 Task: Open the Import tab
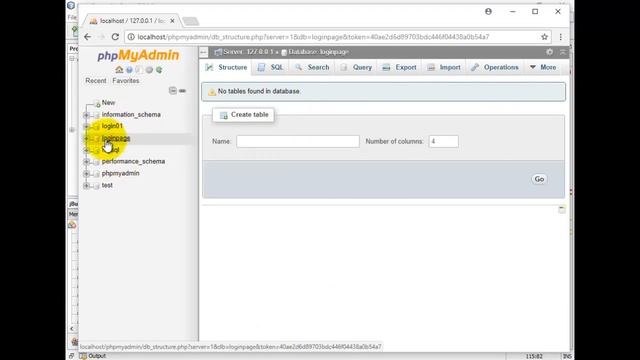tap(444, 67)
